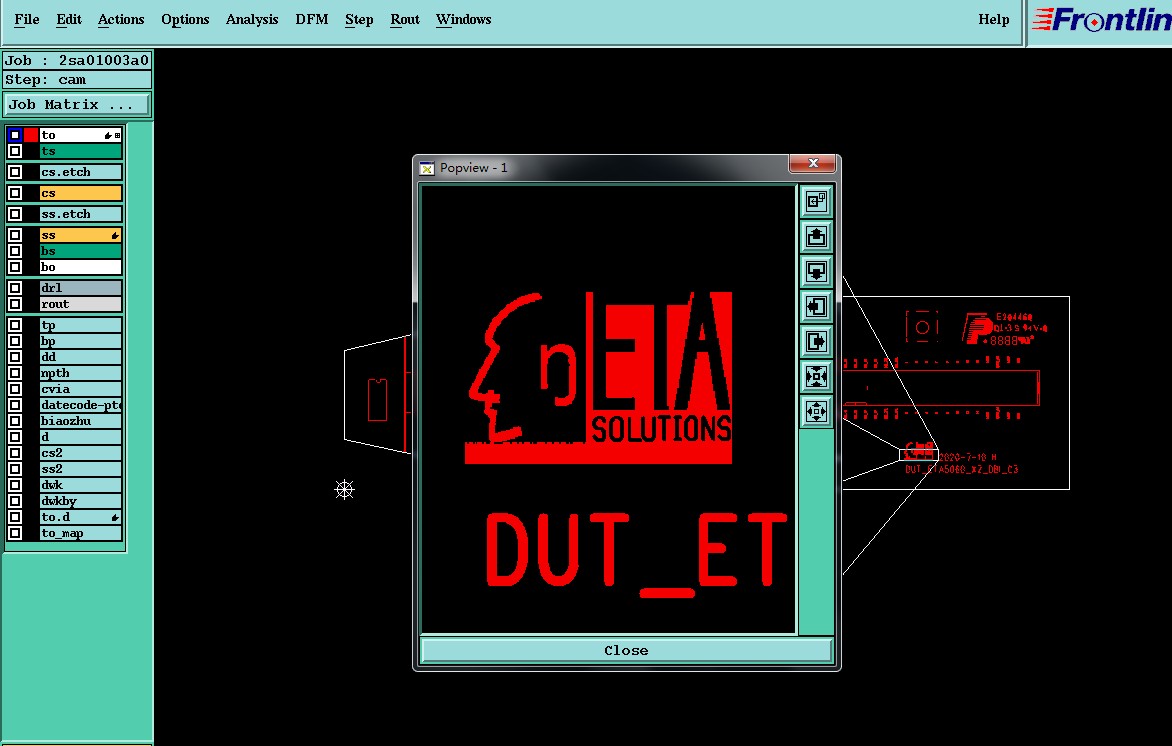Select layer name bs
This screenshot has height=746, width=1172.
tap(81, 251)
